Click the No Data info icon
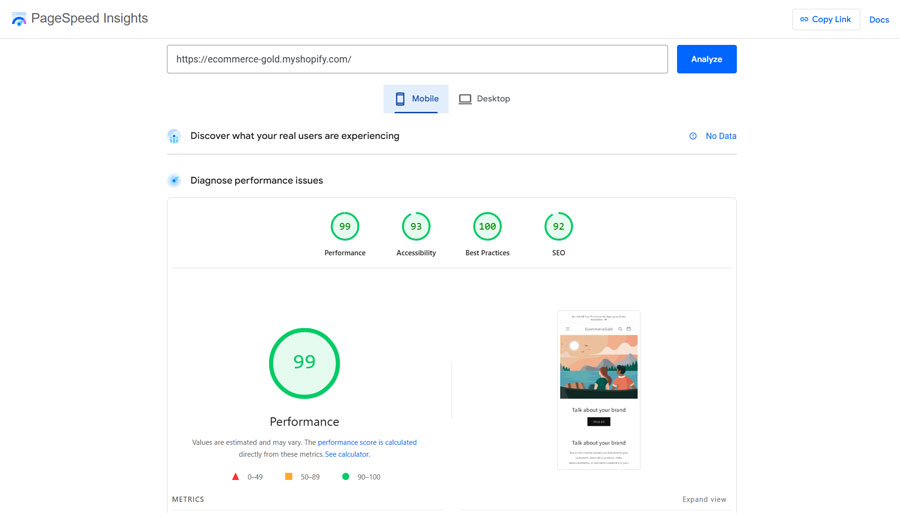Viewport: 900px width, 513px height. 693,136
